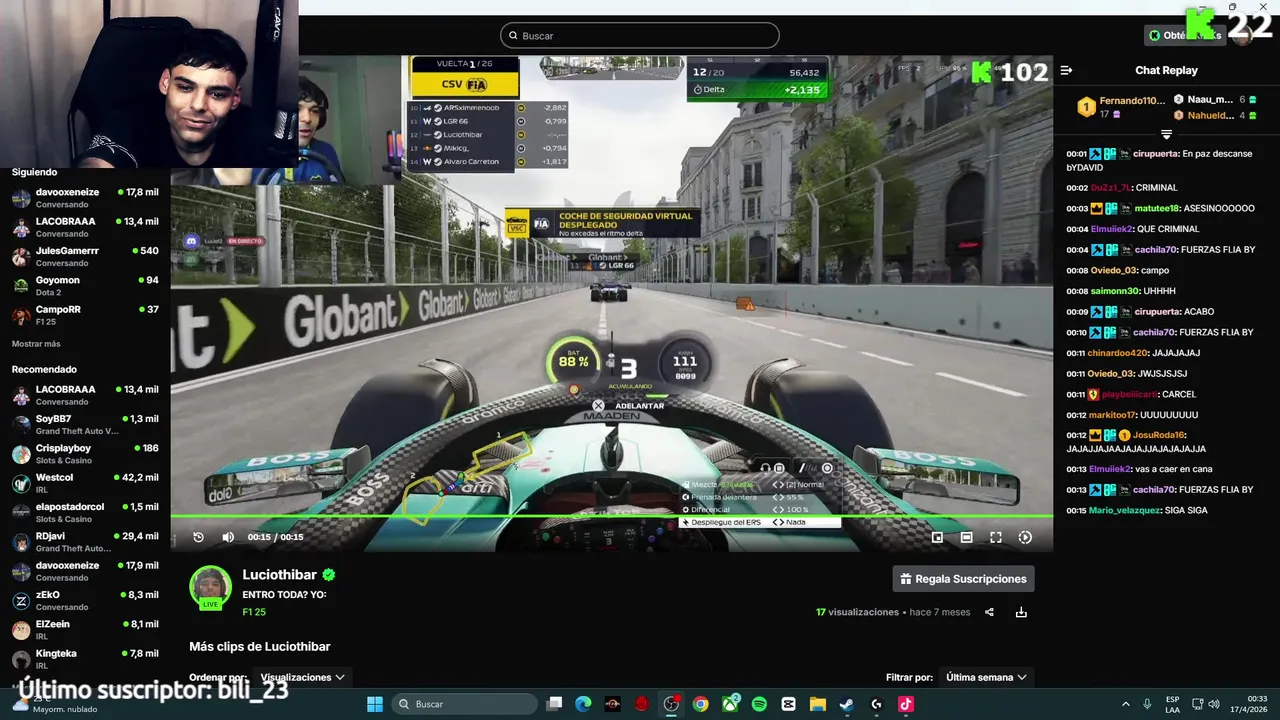Enter fullscreen in the video player

(x=996, y=537)
